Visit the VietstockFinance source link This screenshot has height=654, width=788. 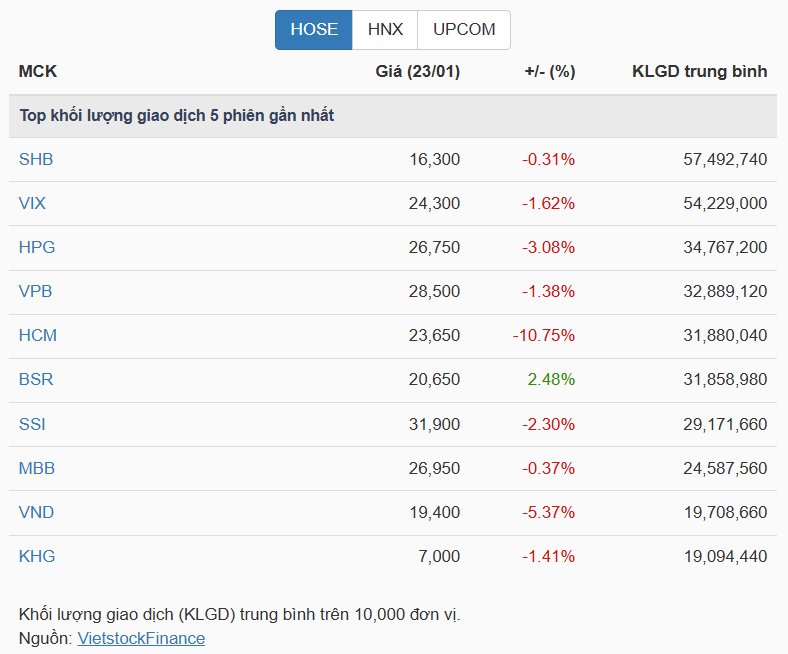click(x=141, y=638)
